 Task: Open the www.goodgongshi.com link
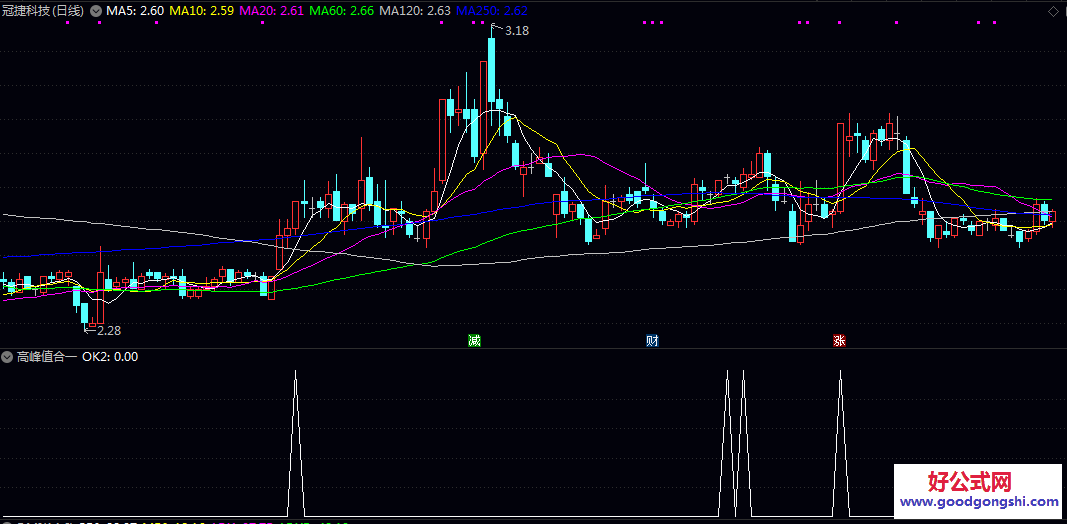click(x=979, y=504)
